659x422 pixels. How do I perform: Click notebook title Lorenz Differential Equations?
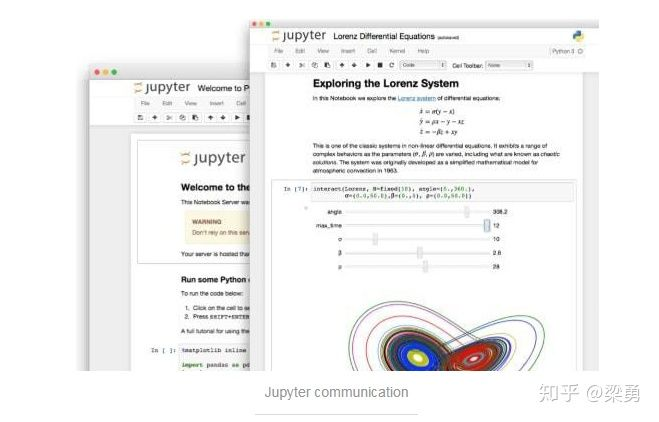[384, 37]
